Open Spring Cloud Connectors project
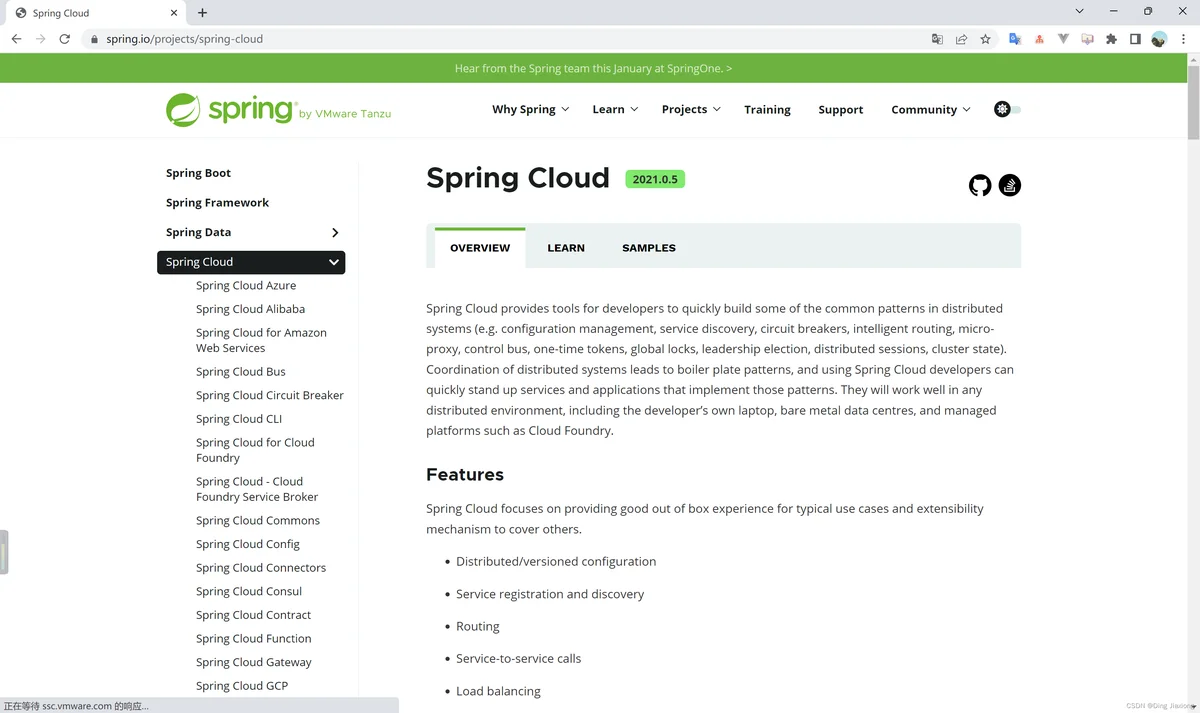The image size is (1200, 713). 261,567
